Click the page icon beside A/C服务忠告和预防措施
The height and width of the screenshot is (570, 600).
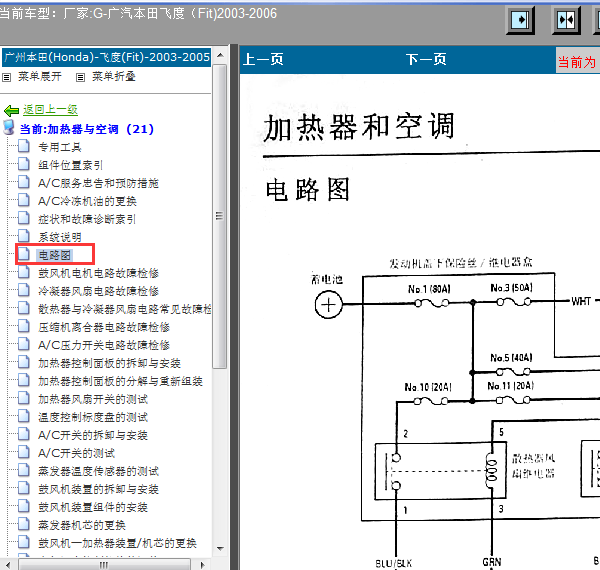pos(24,182)
